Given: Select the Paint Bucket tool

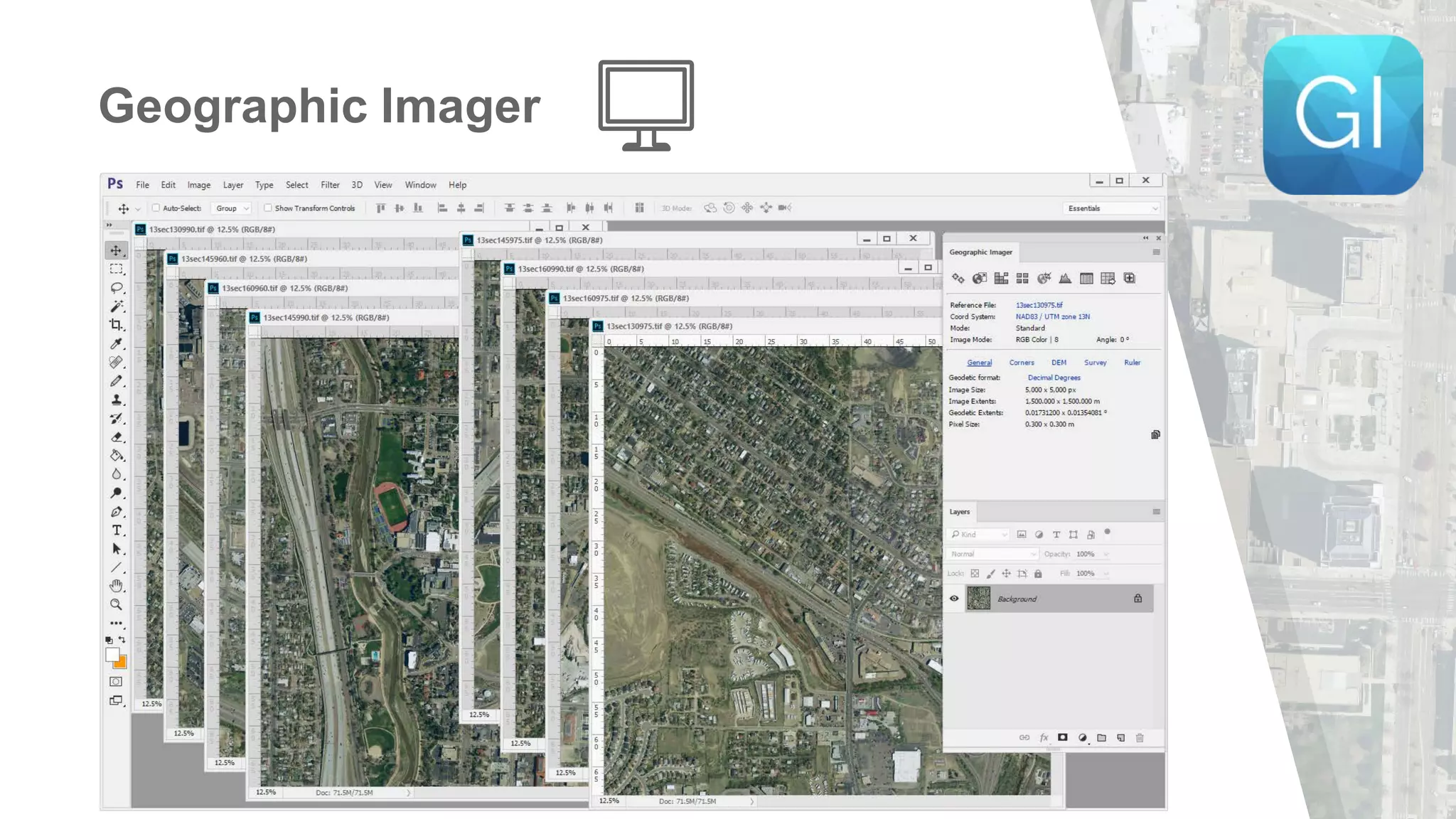Looking at the screenshot, I should [x=117, y=456].
